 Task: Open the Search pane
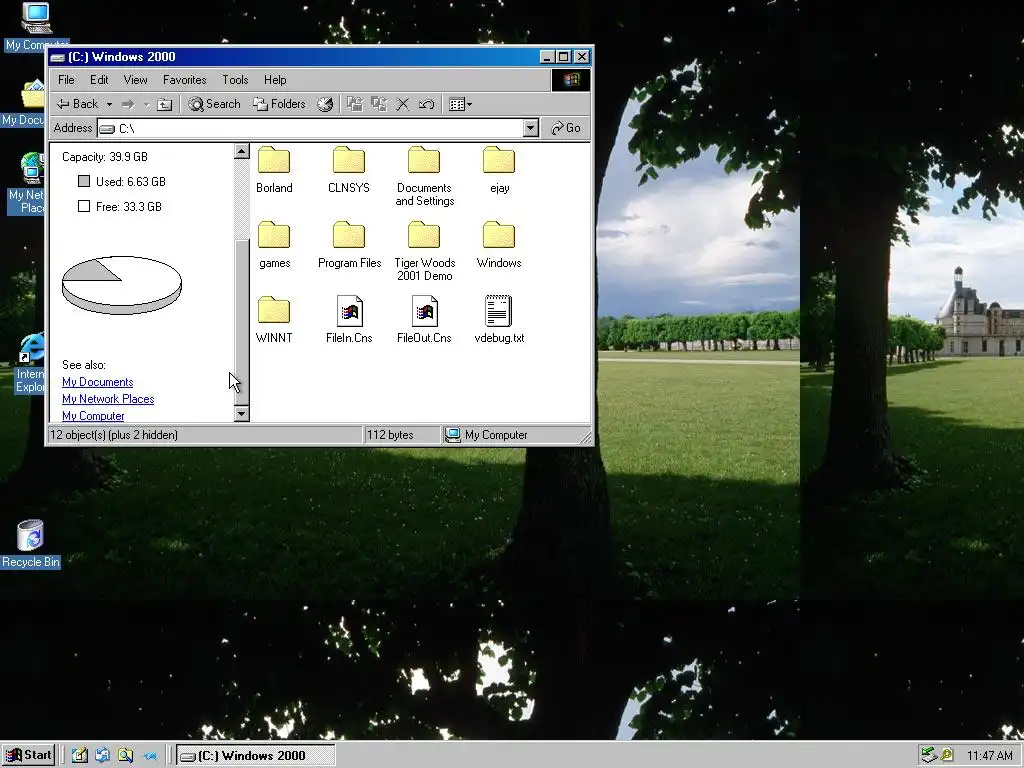click(x=215, y=104)
